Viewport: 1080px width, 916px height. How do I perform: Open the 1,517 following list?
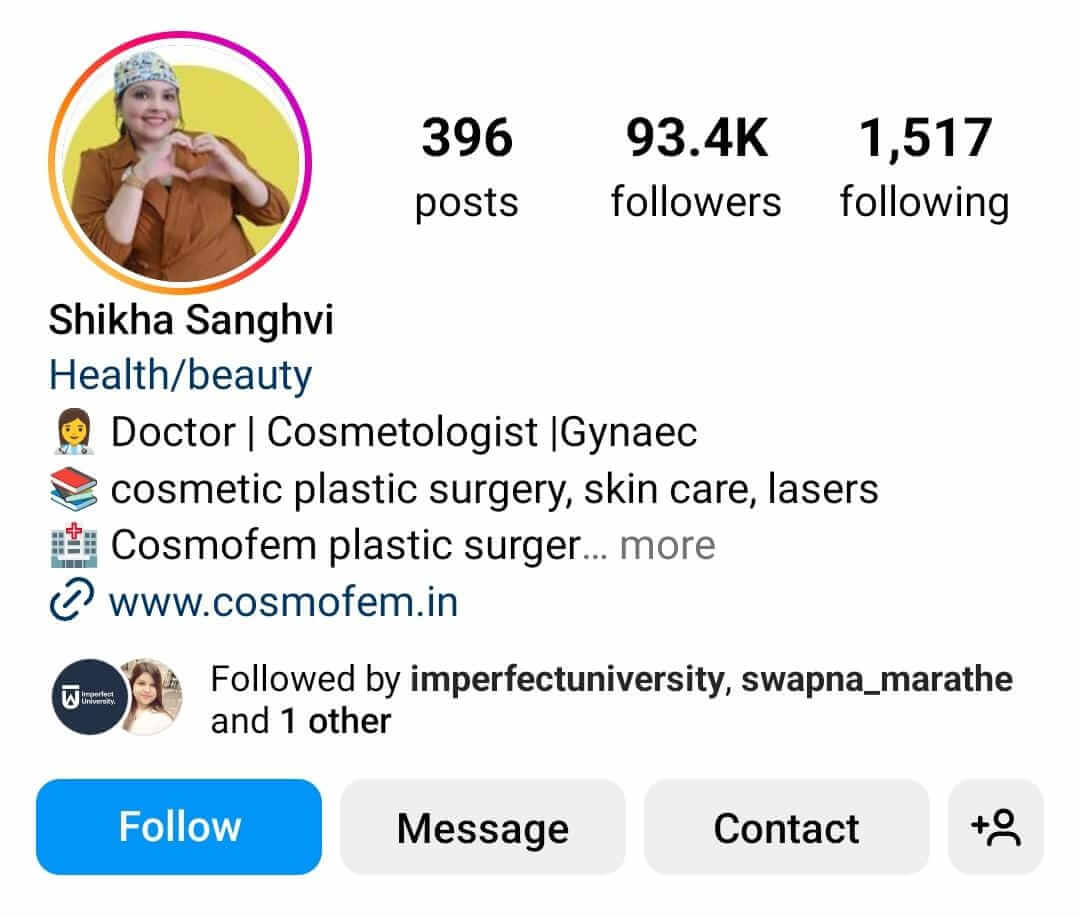925,167
